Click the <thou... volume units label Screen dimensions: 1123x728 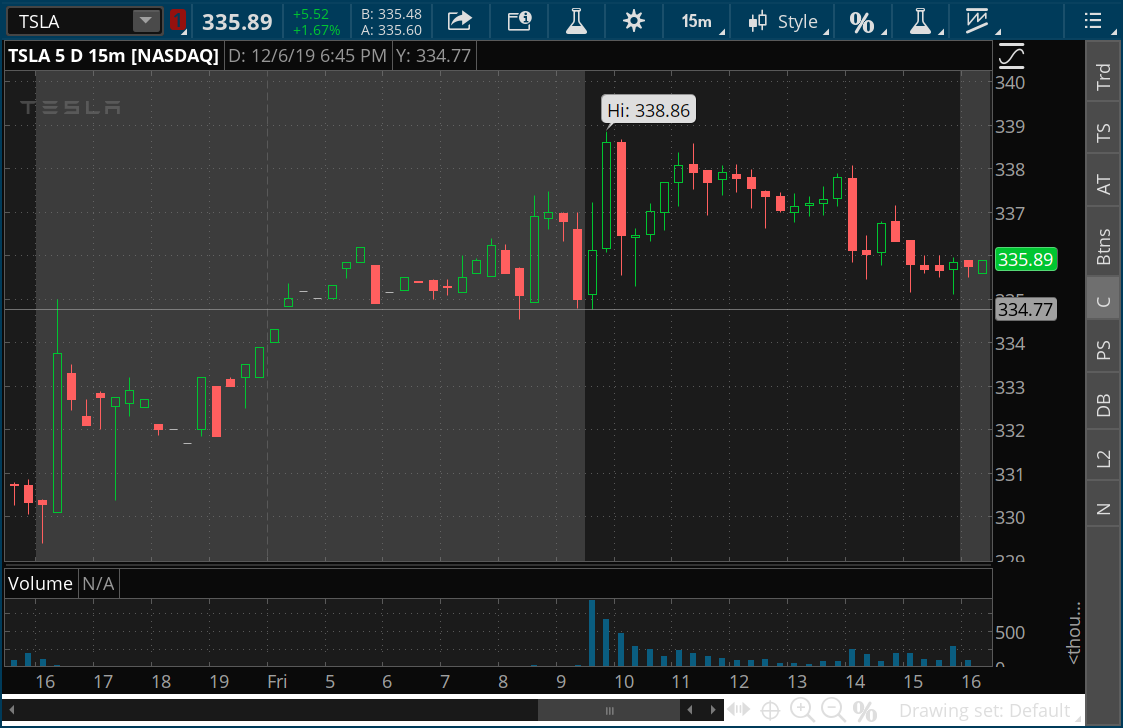tap(1073, 633)
